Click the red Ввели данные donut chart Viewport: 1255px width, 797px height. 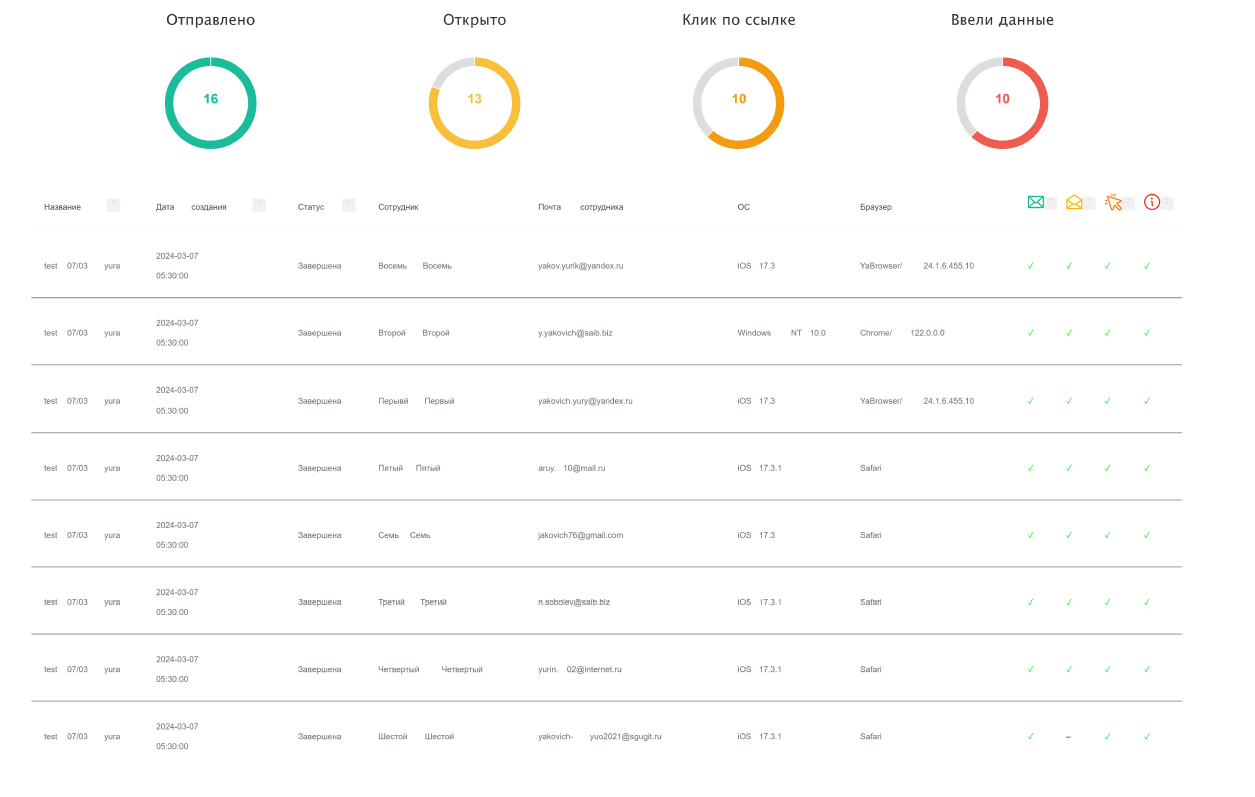point(1002,103)
